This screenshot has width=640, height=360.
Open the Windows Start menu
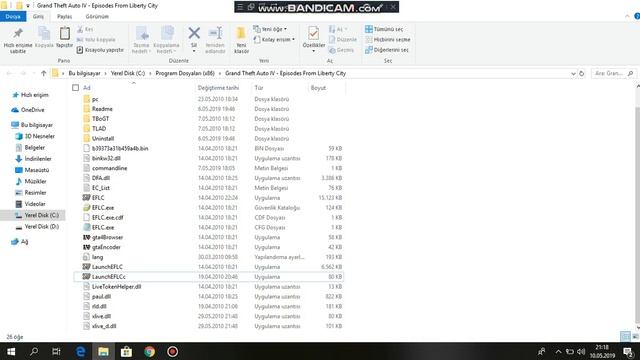pyautogui.click(x=11, y=351)
